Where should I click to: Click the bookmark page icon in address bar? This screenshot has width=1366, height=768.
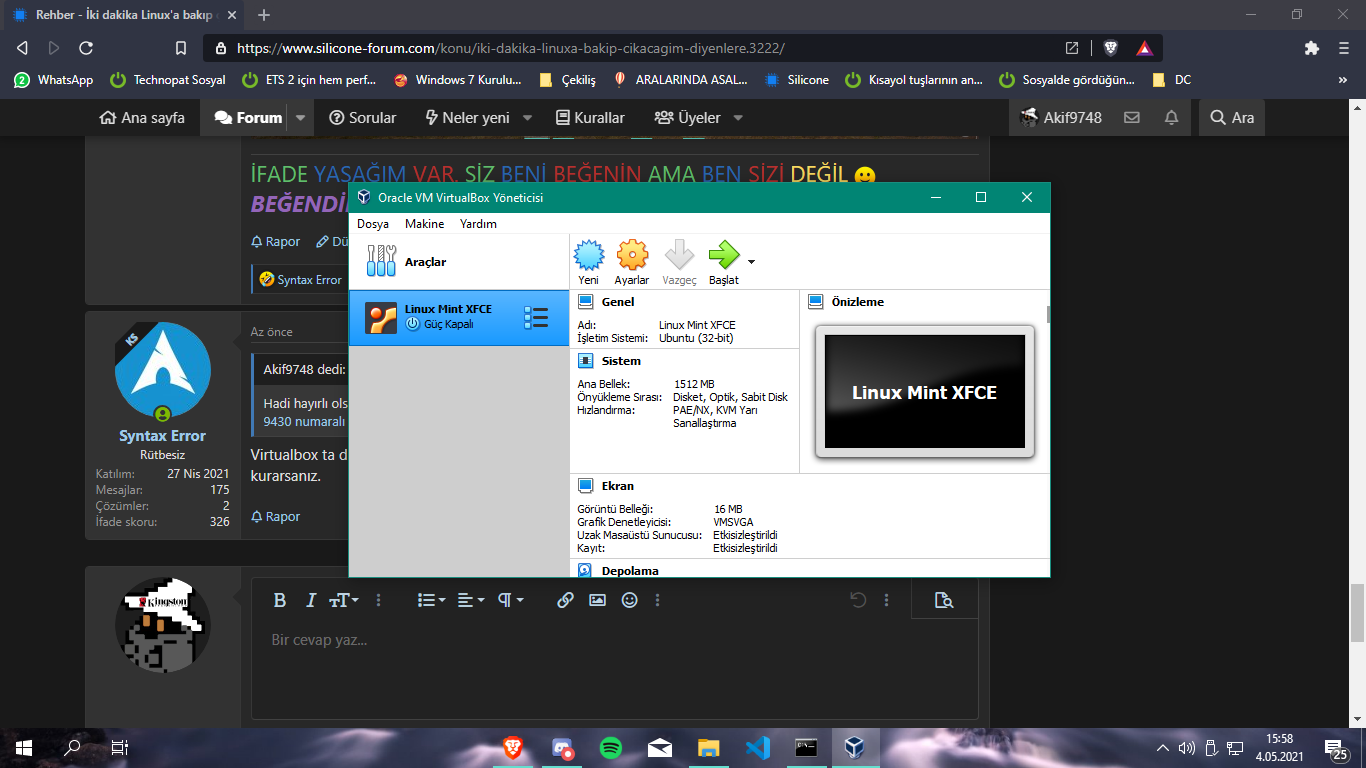click(x=181, y=48)
